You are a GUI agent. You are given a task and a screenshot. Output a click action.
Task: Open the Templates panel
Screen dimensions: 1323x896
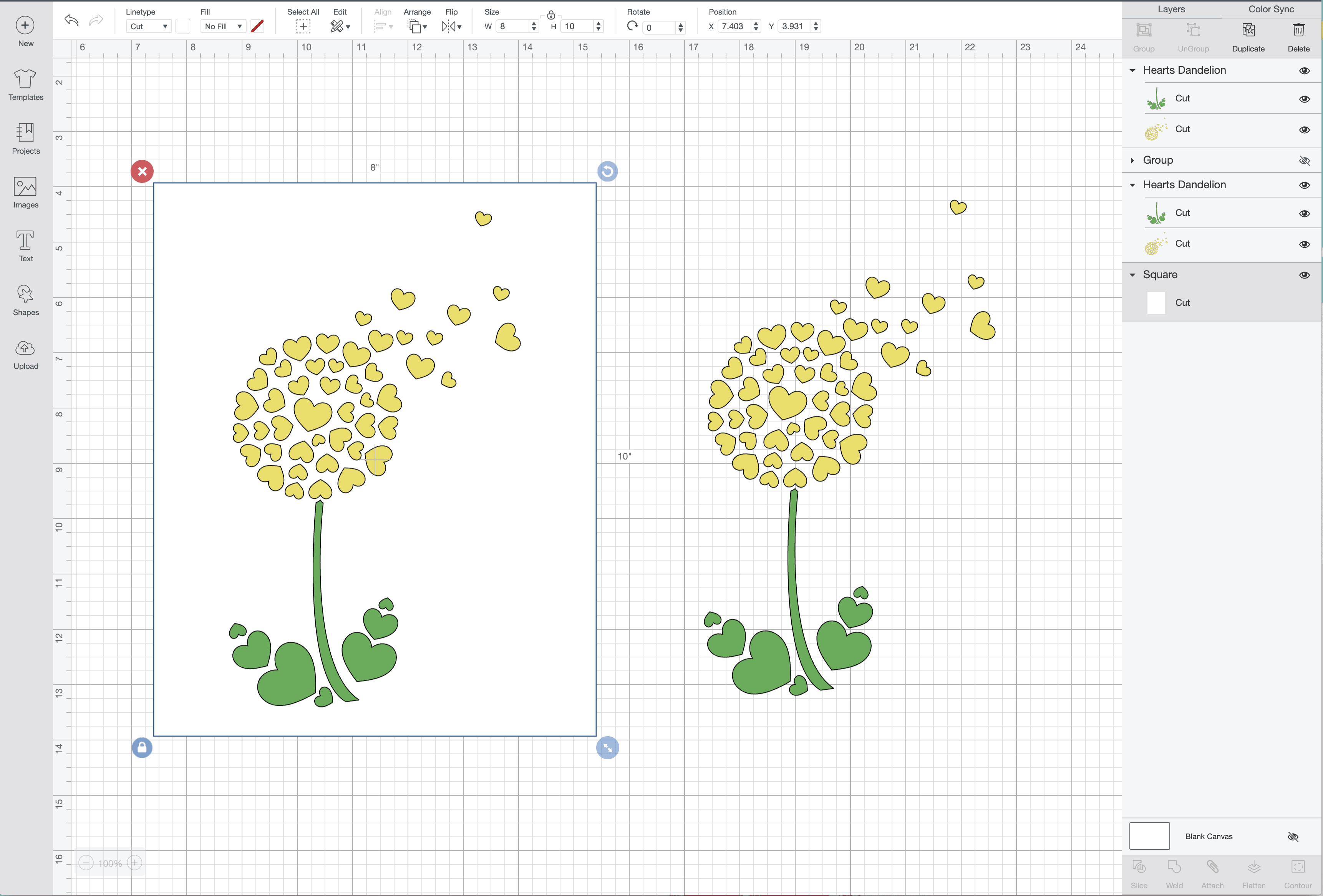coord(26,85)
